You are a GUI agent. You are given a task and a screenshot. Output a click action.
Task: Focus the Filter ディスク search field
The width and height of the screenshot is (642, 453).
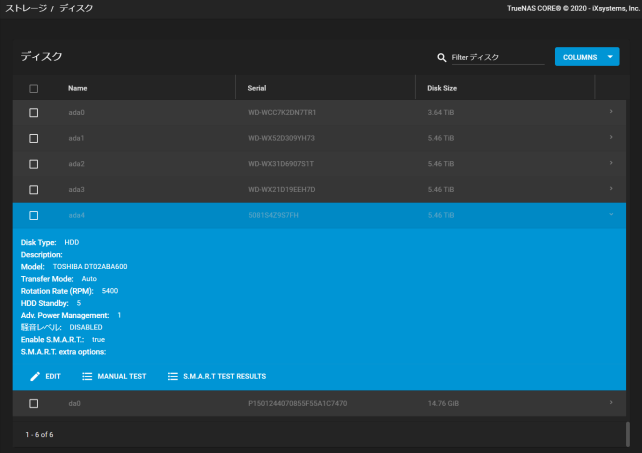tap(498, 58)
